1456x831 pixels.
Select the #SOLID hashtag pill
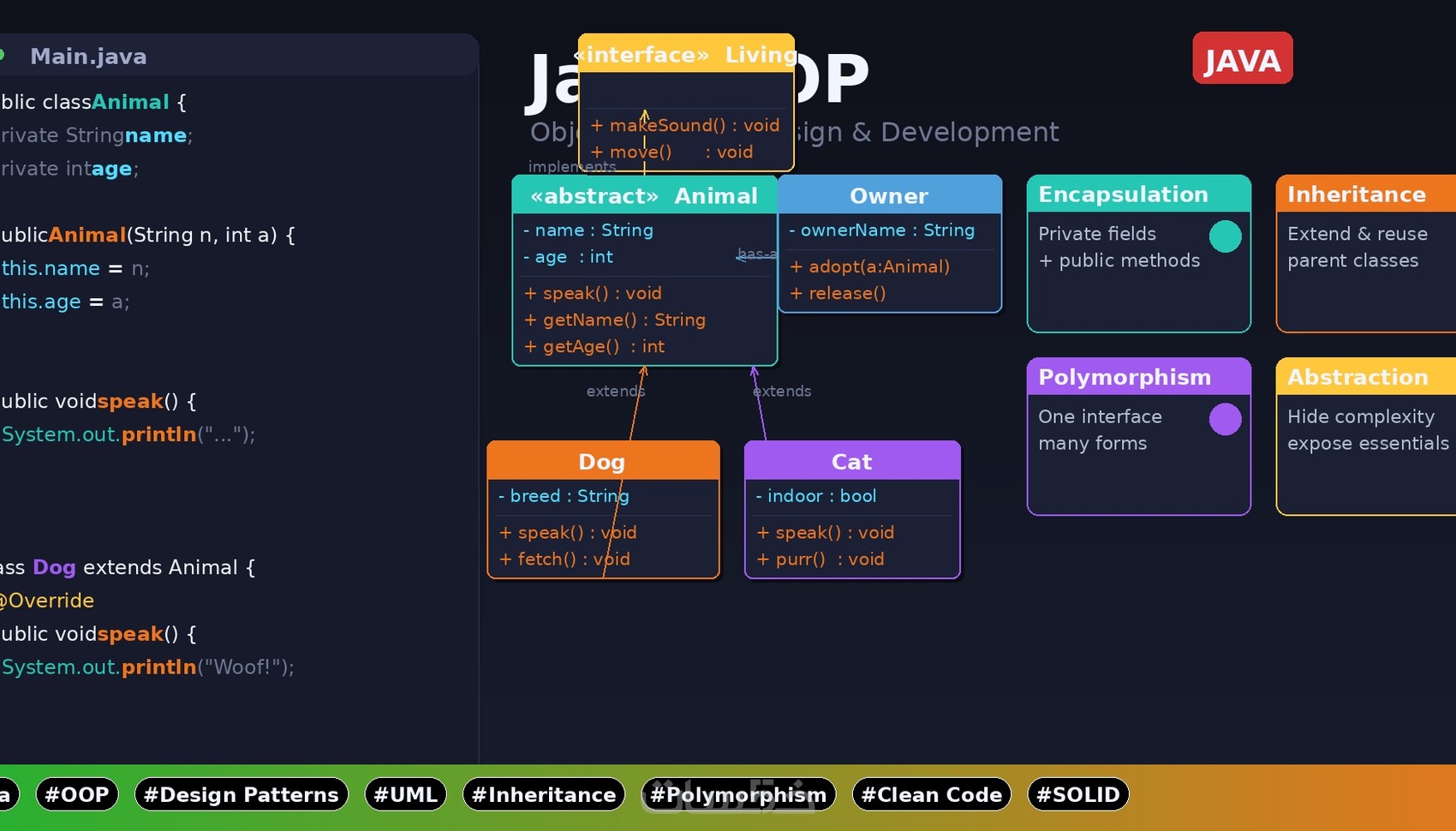tap(1078, 794)
